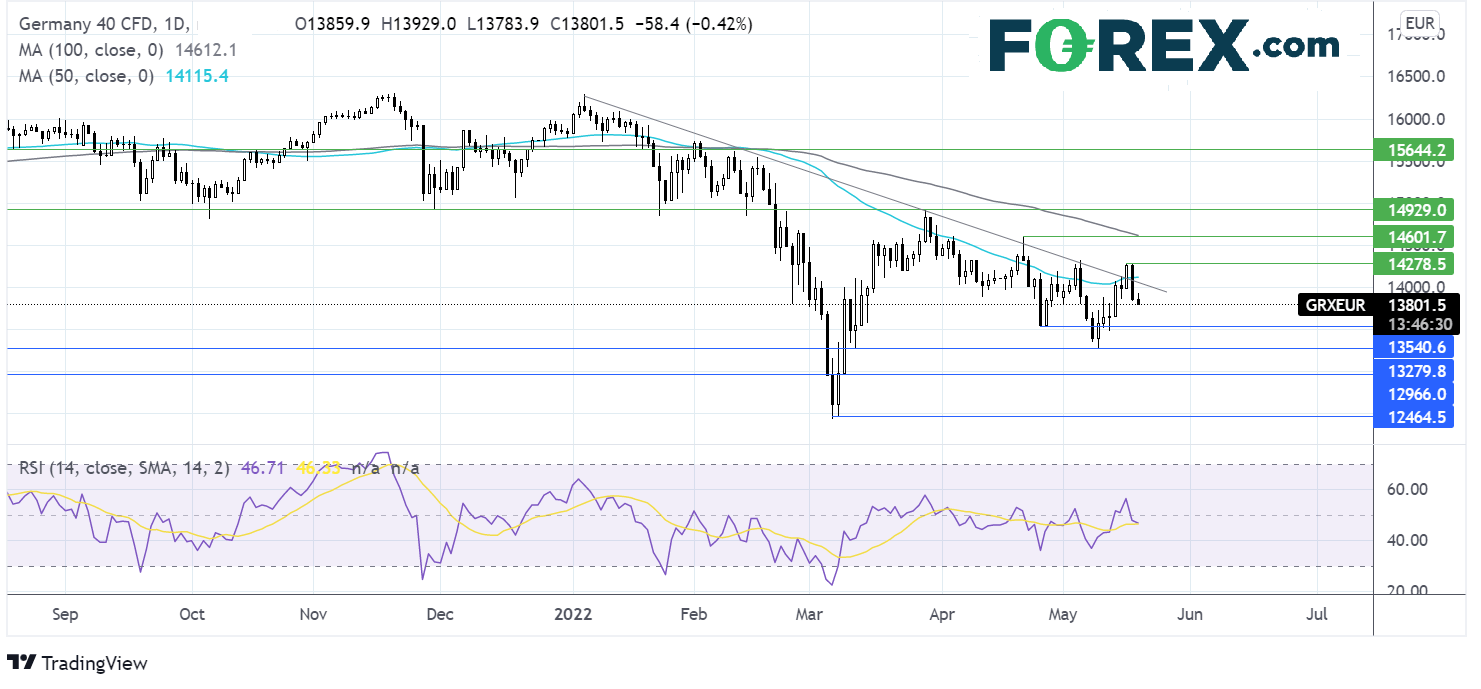Click the 13279.8 price level label
This screenshot has width=1481, height=689.
(x=1416, y=371)
